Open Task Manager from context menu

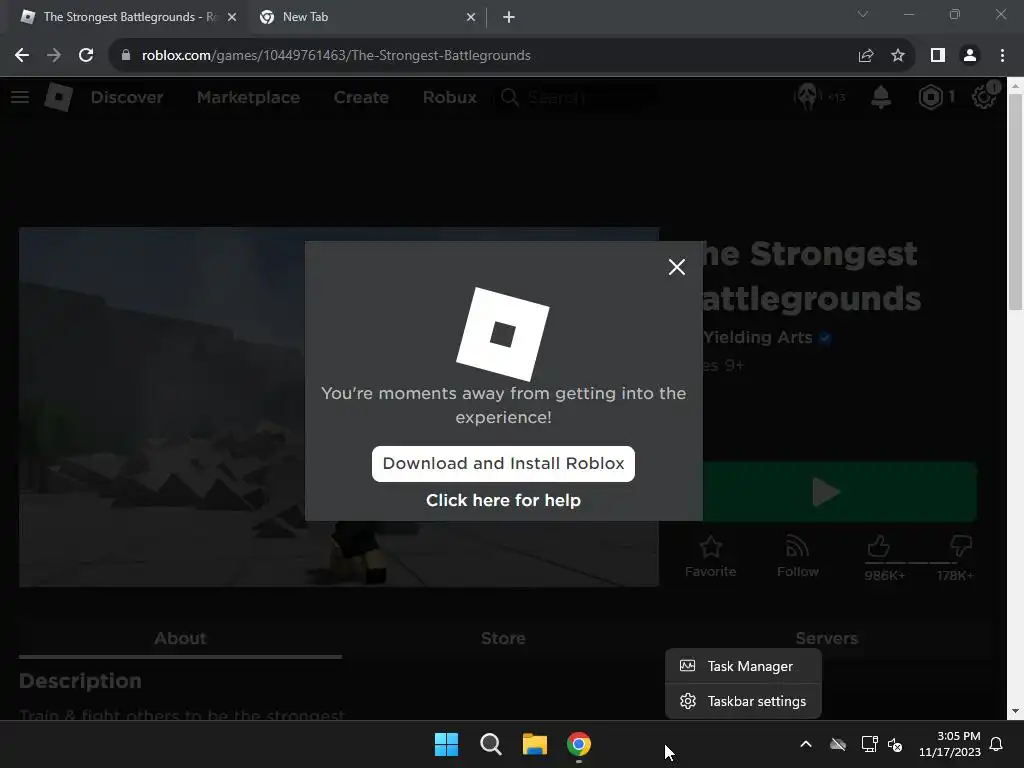coord(743,666)
